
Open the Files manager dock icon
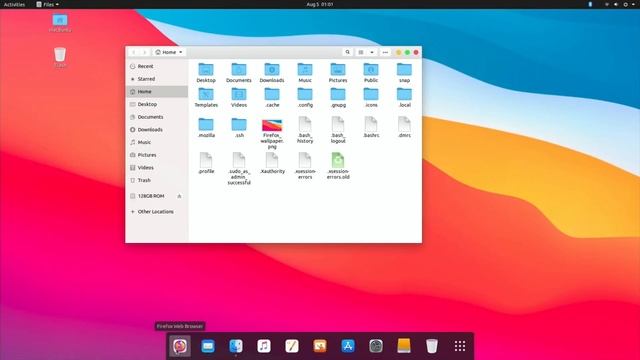point(236,346)
